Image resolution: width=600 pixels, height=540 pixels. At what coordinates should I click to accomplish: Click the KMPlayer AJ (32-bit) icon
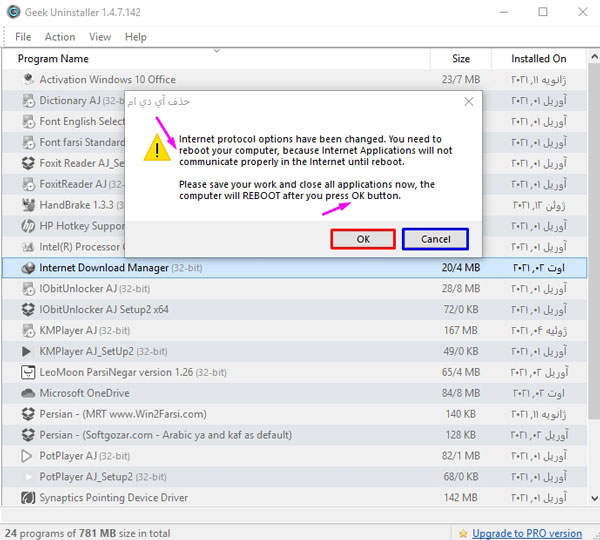[x=28, y=330]
